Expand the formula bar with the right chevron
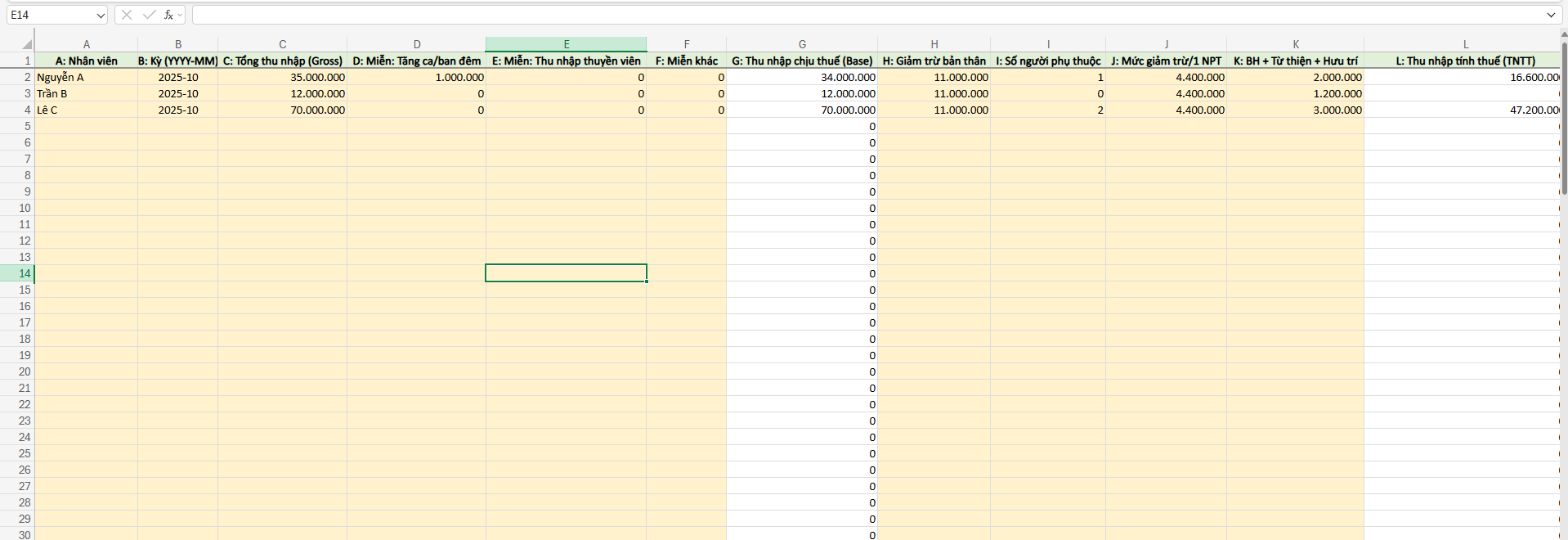 click(x=1551, y=15)
